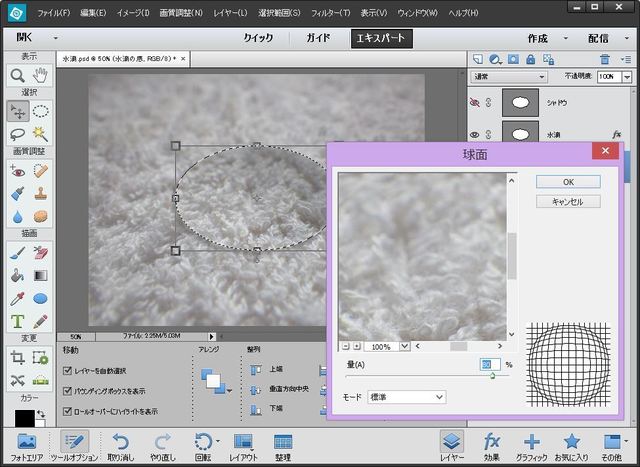640x467 pixels.
Task: Click the 取り消し (Undo) button
Action: point(120,445)
